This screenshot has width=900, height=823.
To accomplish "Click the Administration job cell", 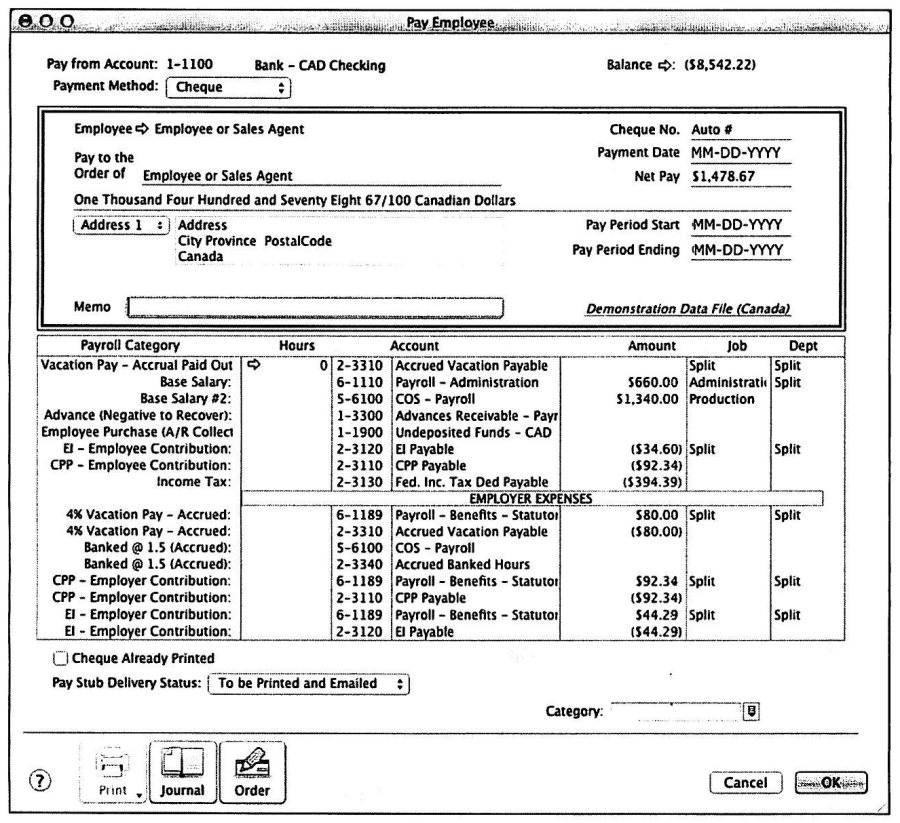I will coord(728,382).
